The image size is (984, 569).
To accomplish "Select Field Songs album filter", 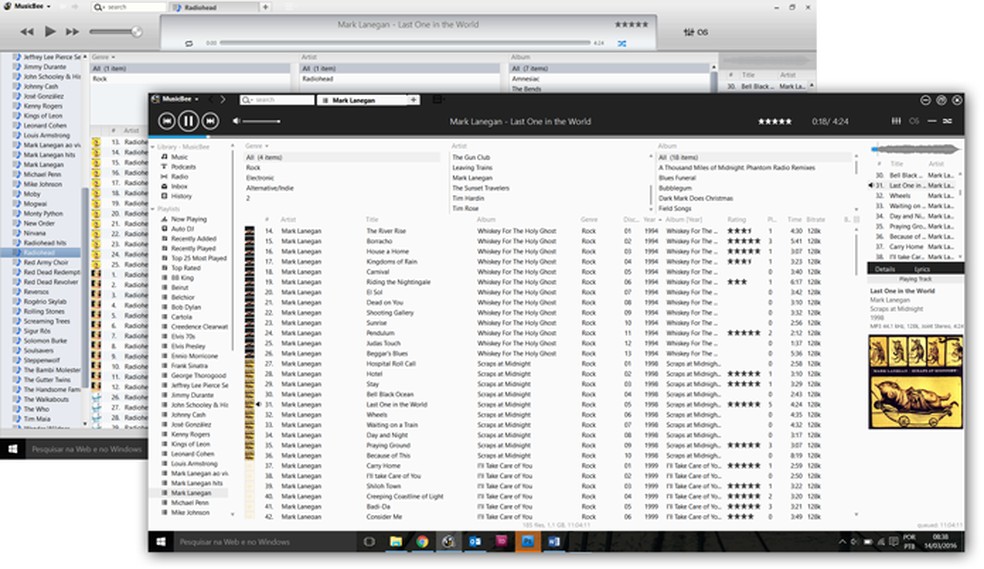I will [675, 208].
